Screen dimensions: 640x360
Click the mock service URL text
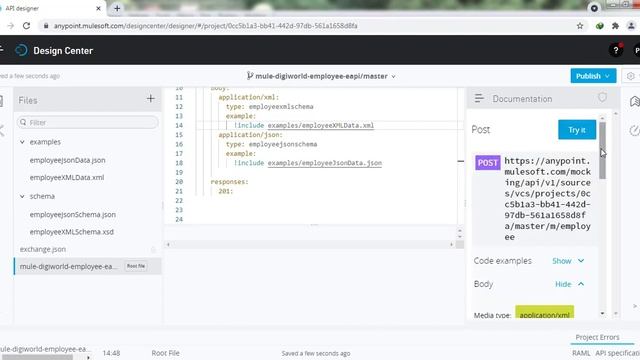(x=547, y=199)
